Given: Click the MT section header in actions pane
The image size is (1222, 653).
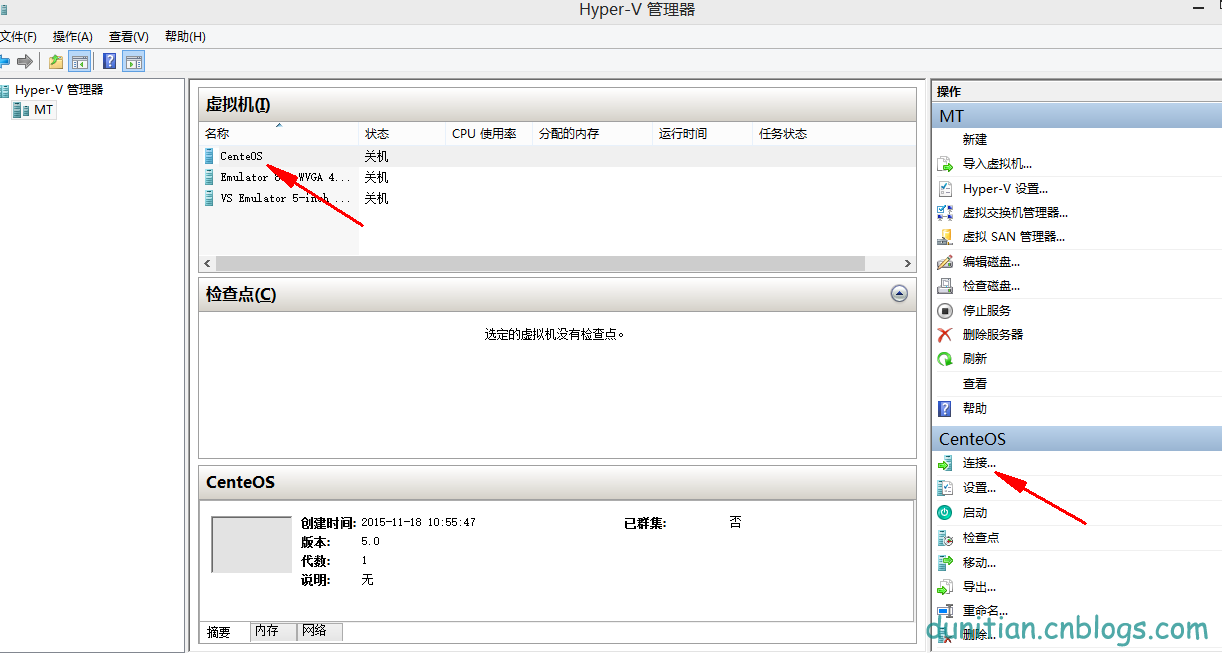Looking at the screenshot, I should (x=1077, y=116).
